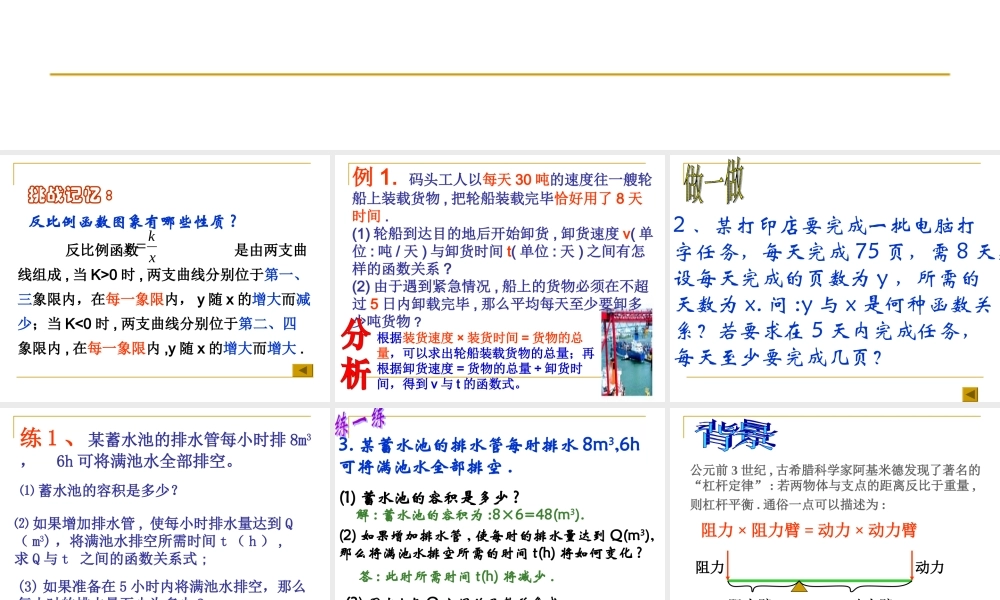Click the 挑战记忆 wordart title
This screenshot has width=1000, height=600.
(x=70, y=194)
